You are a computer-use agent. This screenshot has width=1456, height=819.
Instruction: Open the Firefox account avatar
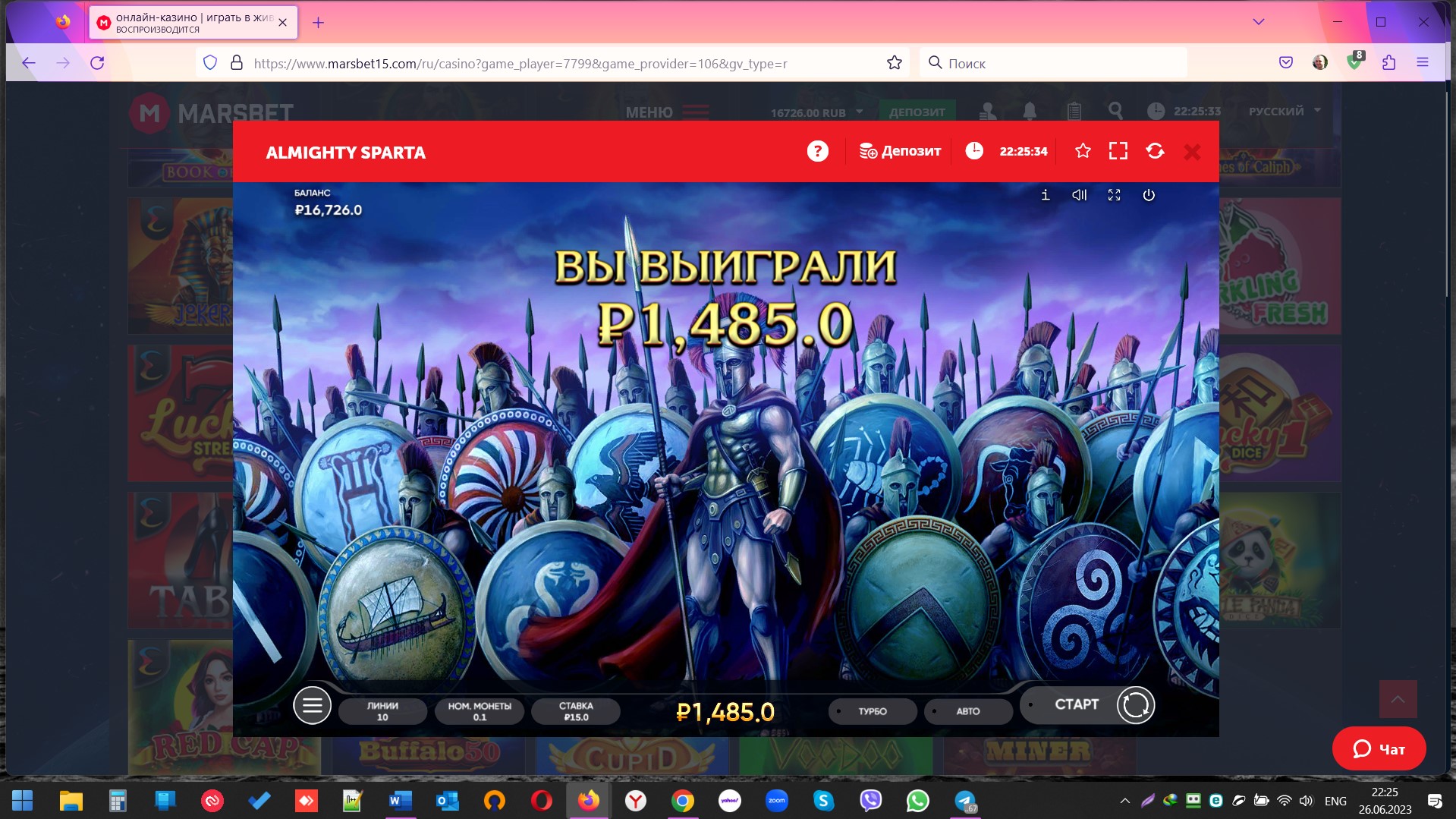pyautogui.click(x=1320, y=63)
